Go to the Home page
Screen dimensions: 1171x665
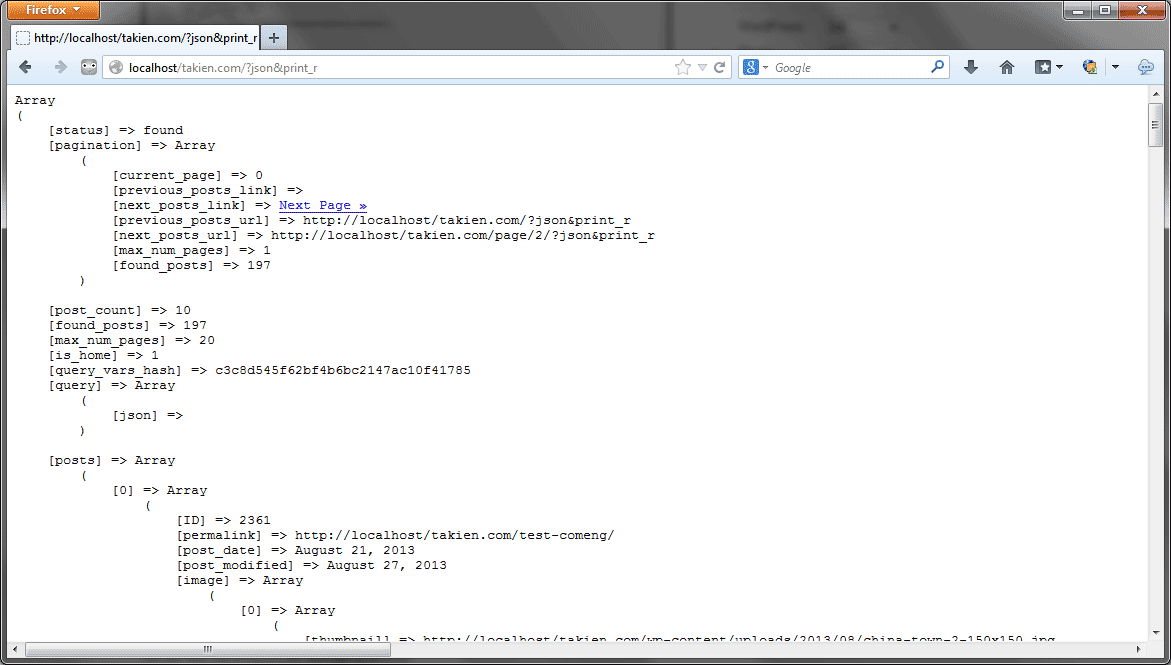1007,67
